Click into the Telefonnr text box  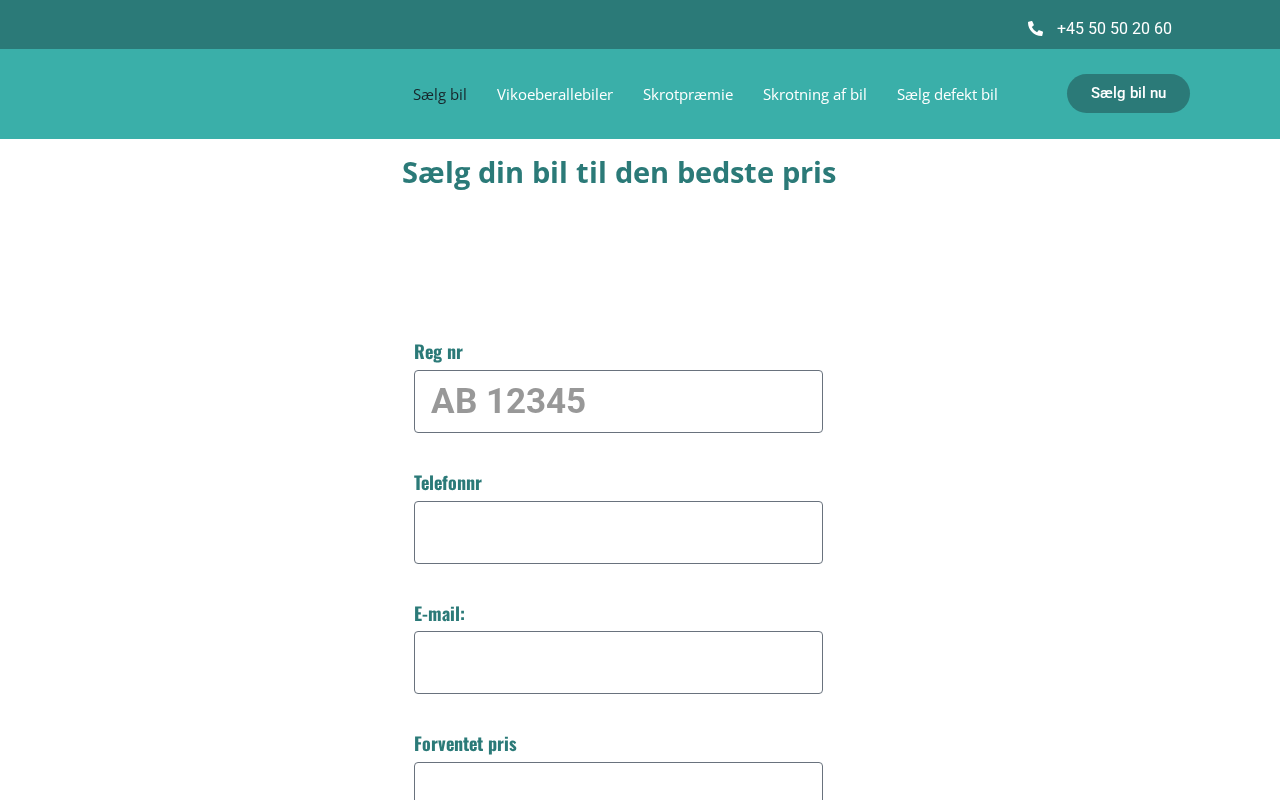coord(618,533)
